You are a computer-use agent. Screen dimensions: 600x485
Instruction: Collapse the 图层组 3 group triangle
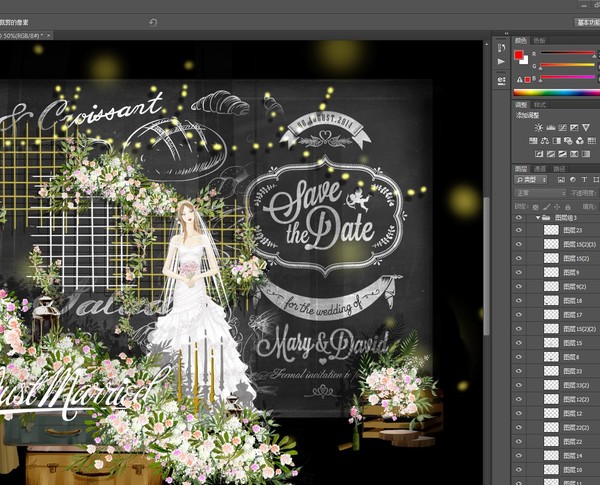(538, 218)
